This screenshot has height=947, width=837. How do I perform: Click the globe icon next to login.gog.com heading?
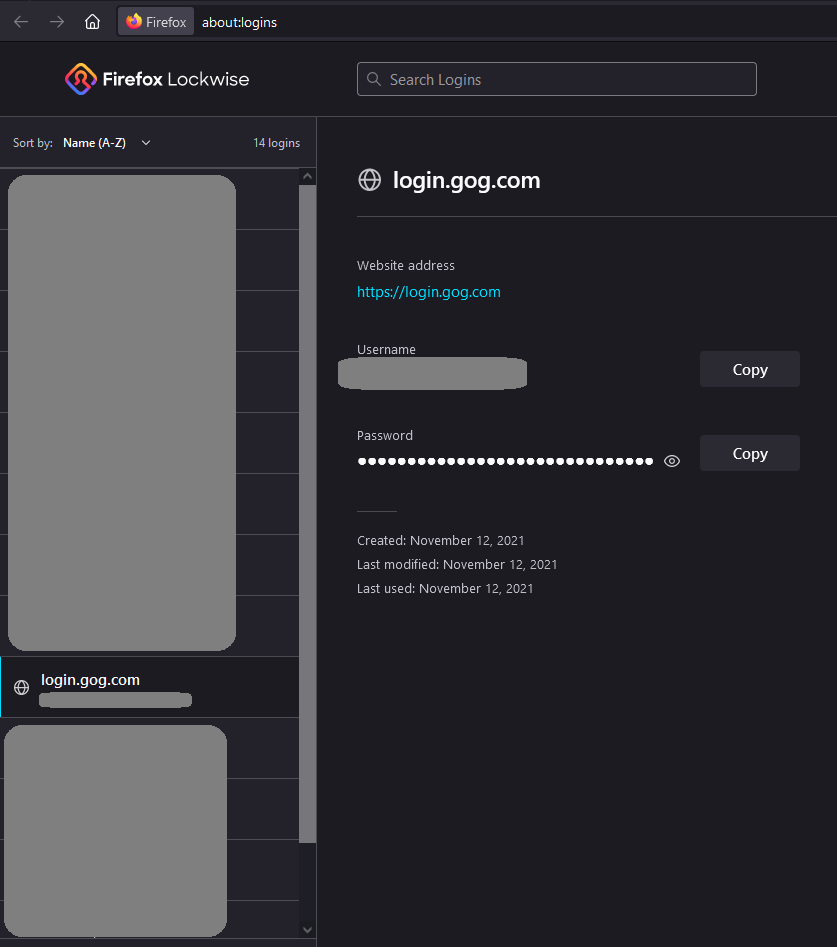click(x=370, y=180)
